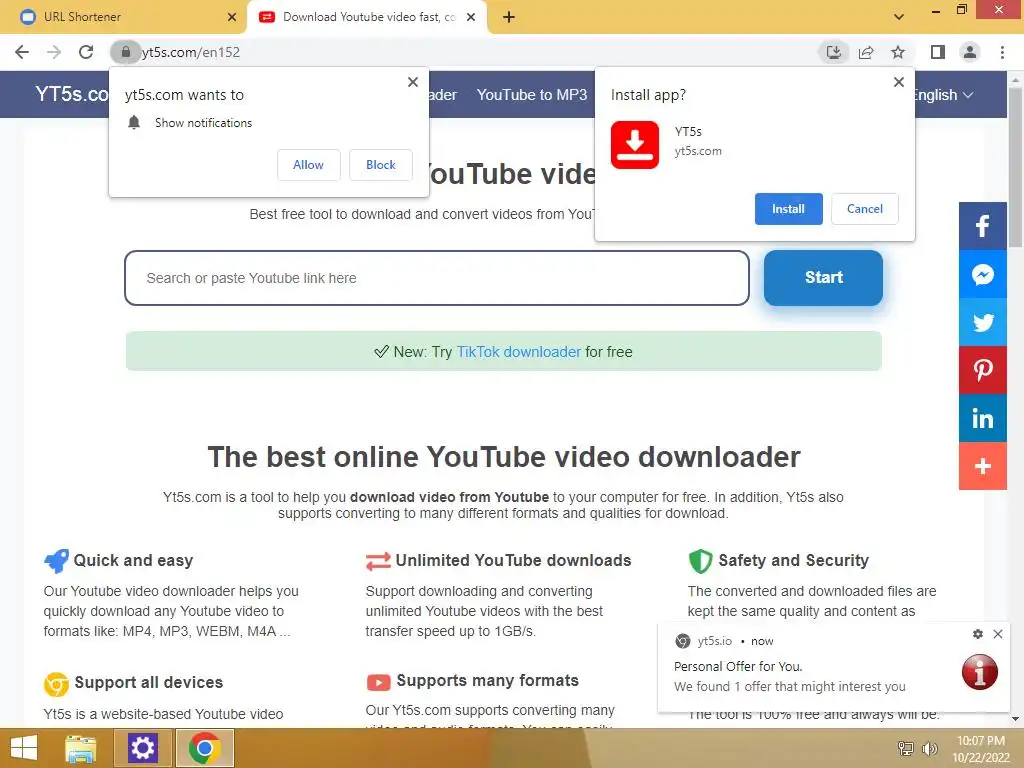Image resolution: width=1024 pixels, height=768 pixels.
Task: Open notification settings gear icon
Action: [x=978, y=633]
